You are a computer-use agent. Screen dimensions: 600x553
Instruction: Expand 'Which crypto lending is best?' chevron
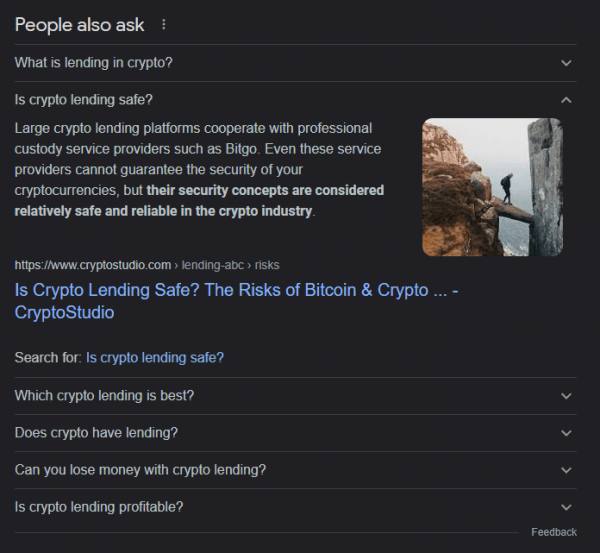tap(566, 396)
